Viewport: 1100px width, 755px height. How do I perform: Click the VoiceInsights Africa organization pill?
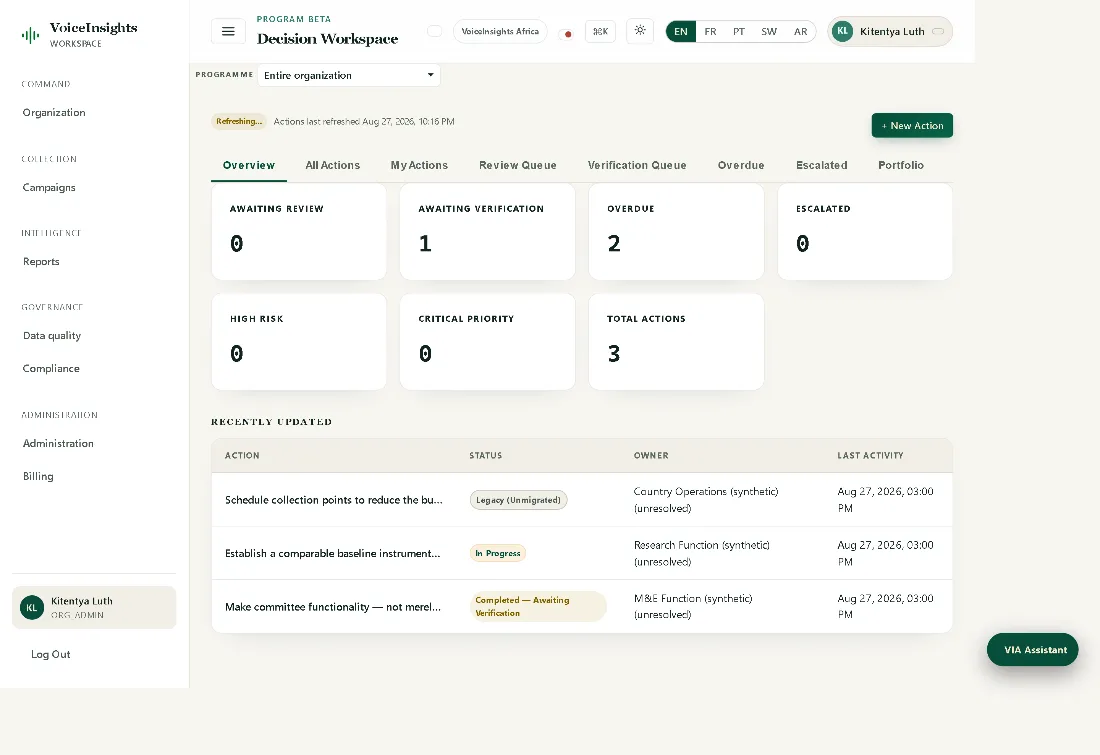pos(500,32)
